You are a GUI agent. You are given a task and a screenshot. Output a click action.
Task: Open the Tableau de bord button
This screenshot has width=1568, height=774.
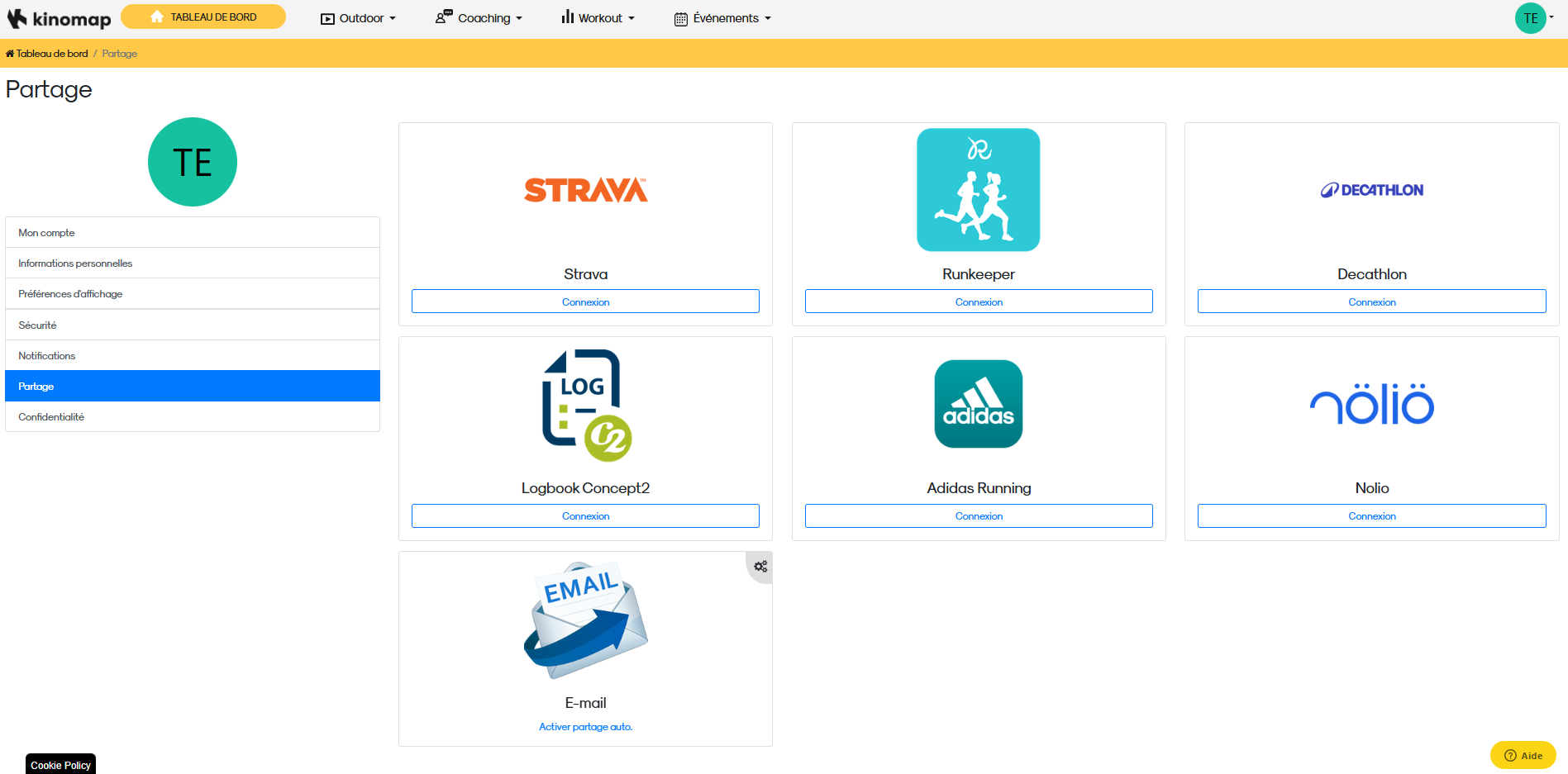(203, 17)
